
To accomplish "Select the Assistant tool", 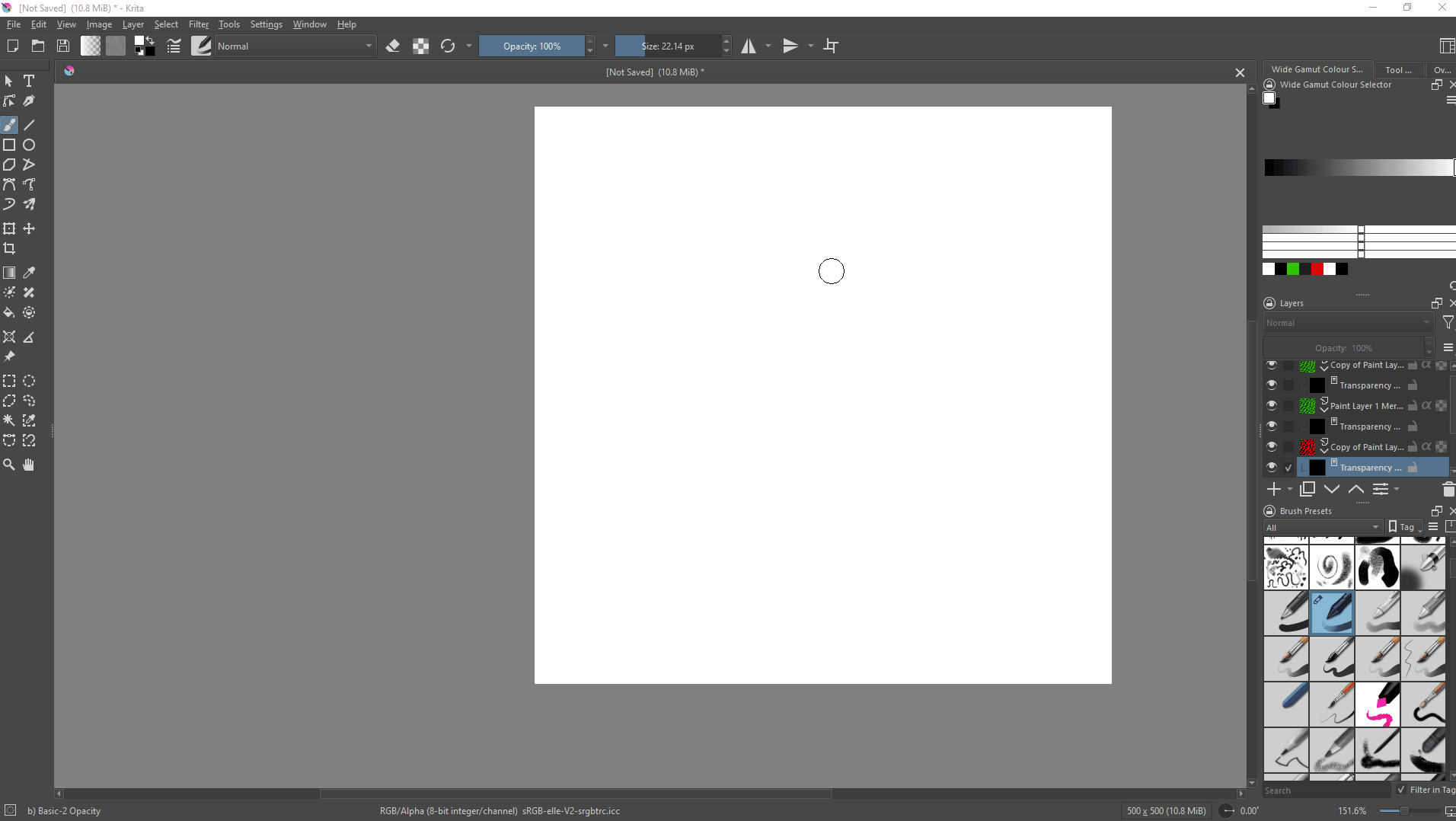I will pos(9,337).
